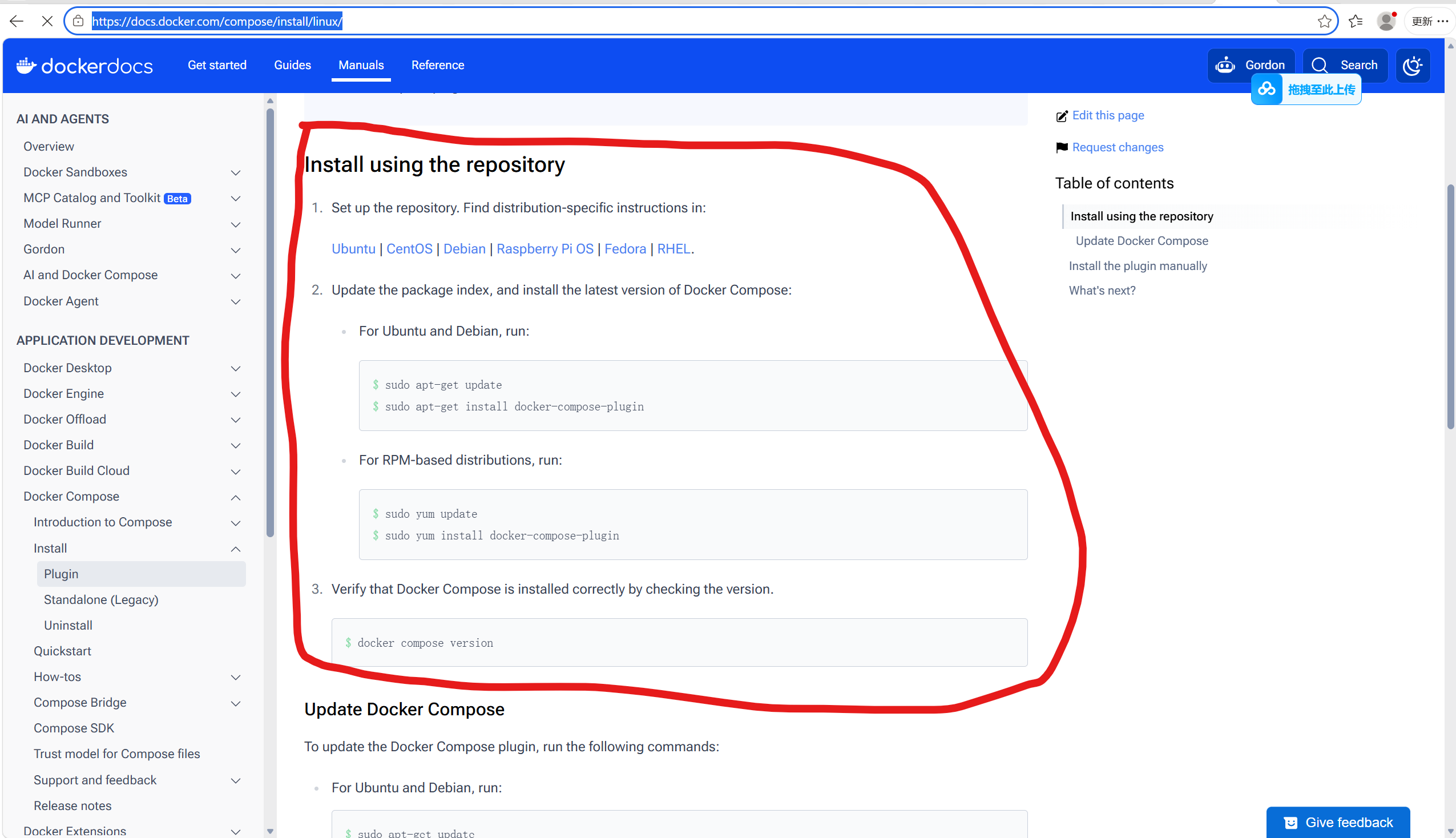Open the browser favorites list icon
This screenshot has width=1456, height=838.
tap(1356, 21)
